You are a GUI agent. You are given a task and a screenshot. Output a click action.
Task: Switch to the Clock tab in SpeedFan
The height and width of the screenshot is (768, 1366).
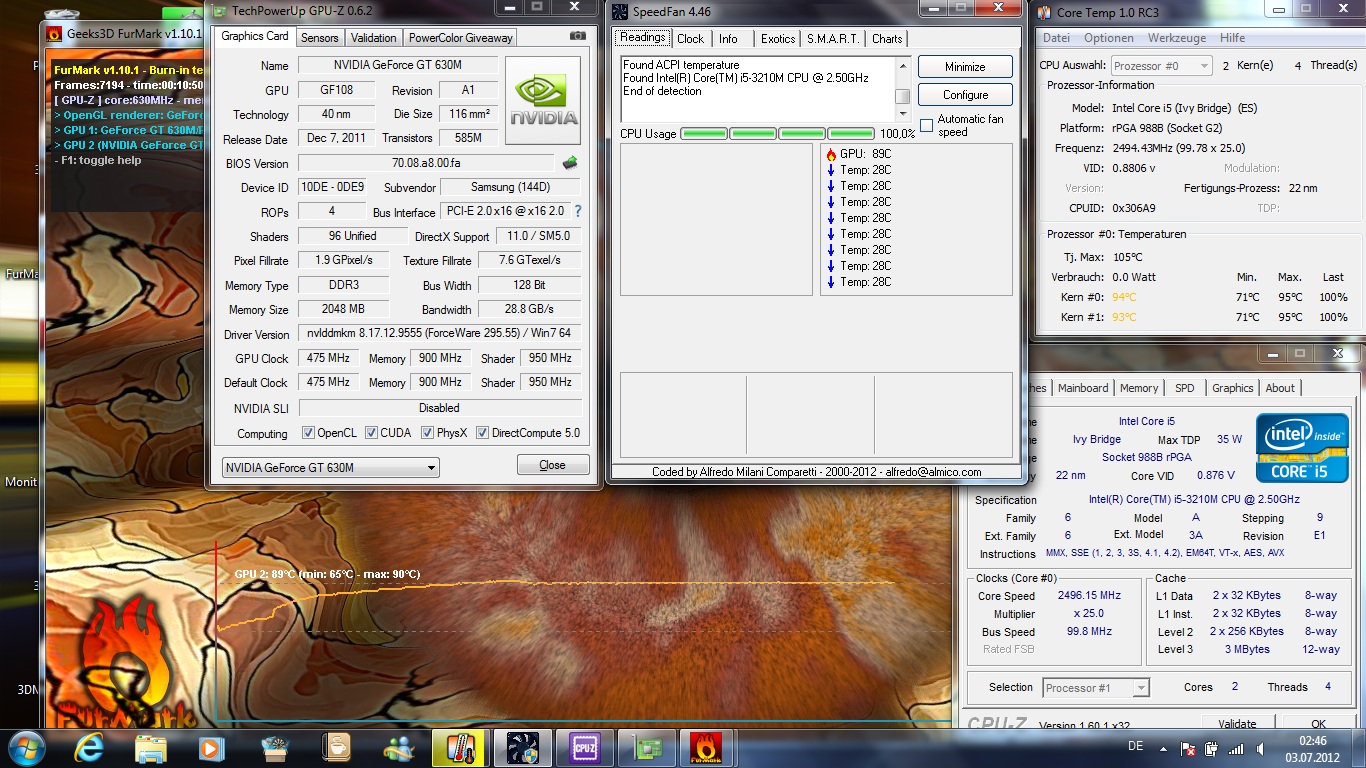tap(690, 39)
